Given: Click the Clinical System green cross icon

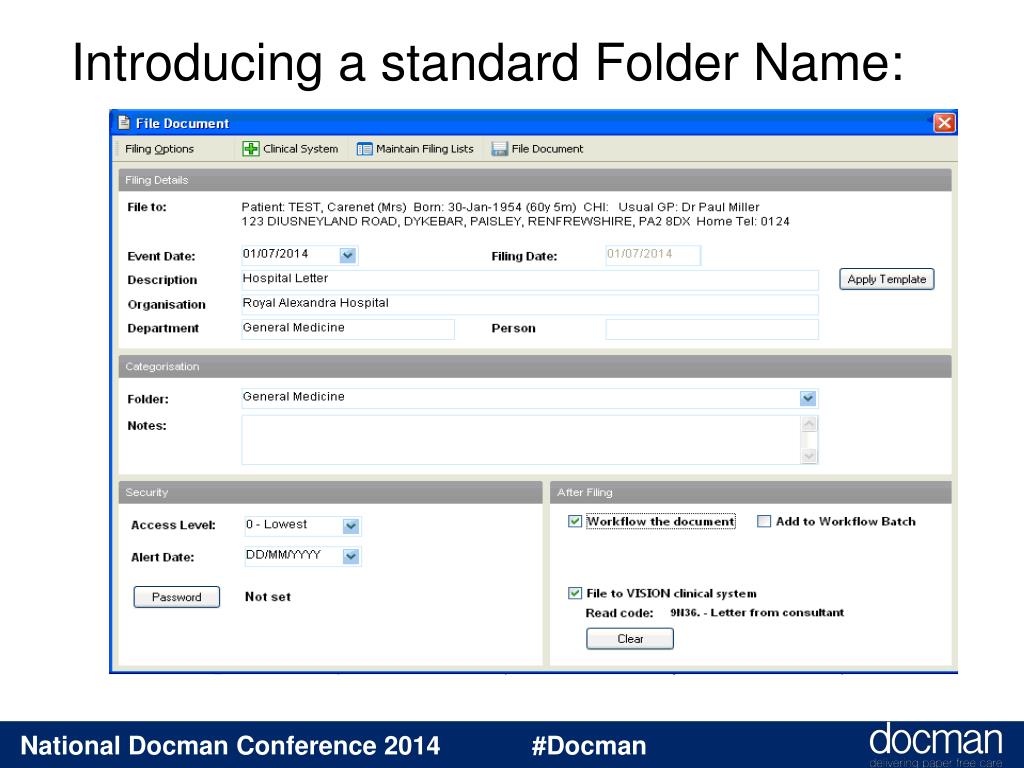Looking at the screenshot, I should pyautogui.click(x=251, y=149).
